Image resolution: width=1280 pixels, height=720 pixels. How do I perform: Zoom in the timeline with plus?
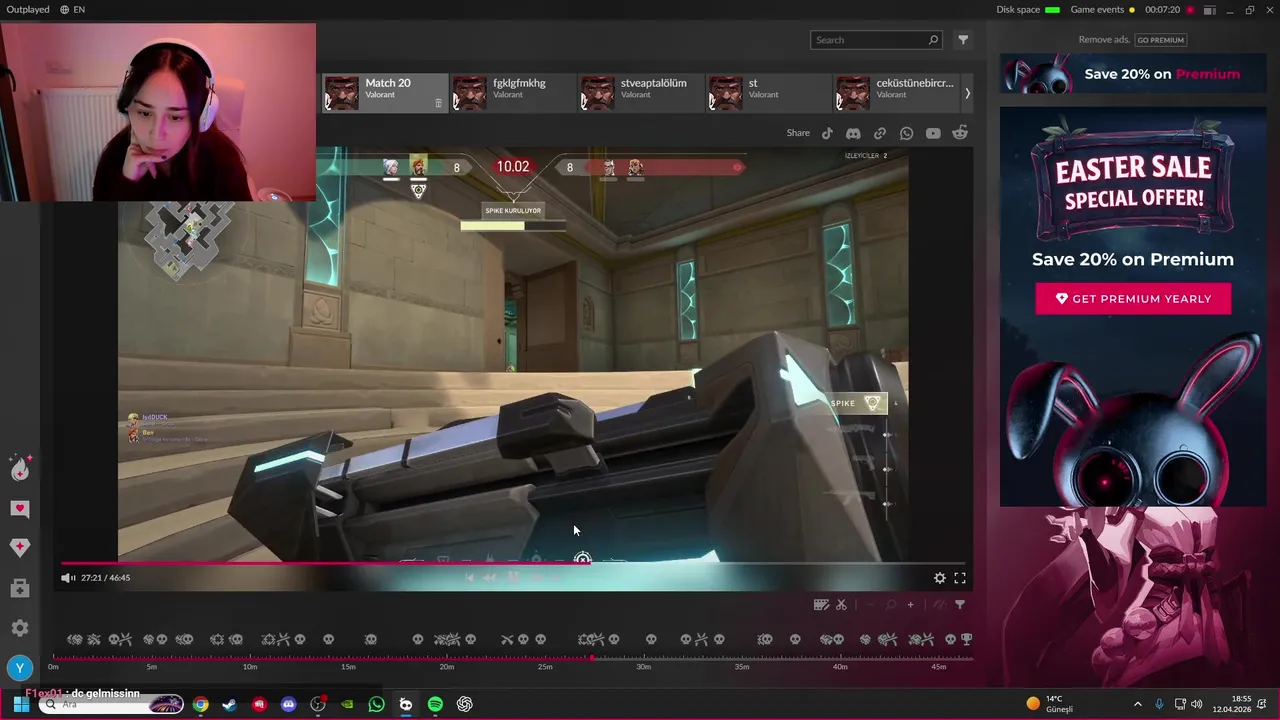(x=910, y=604)
